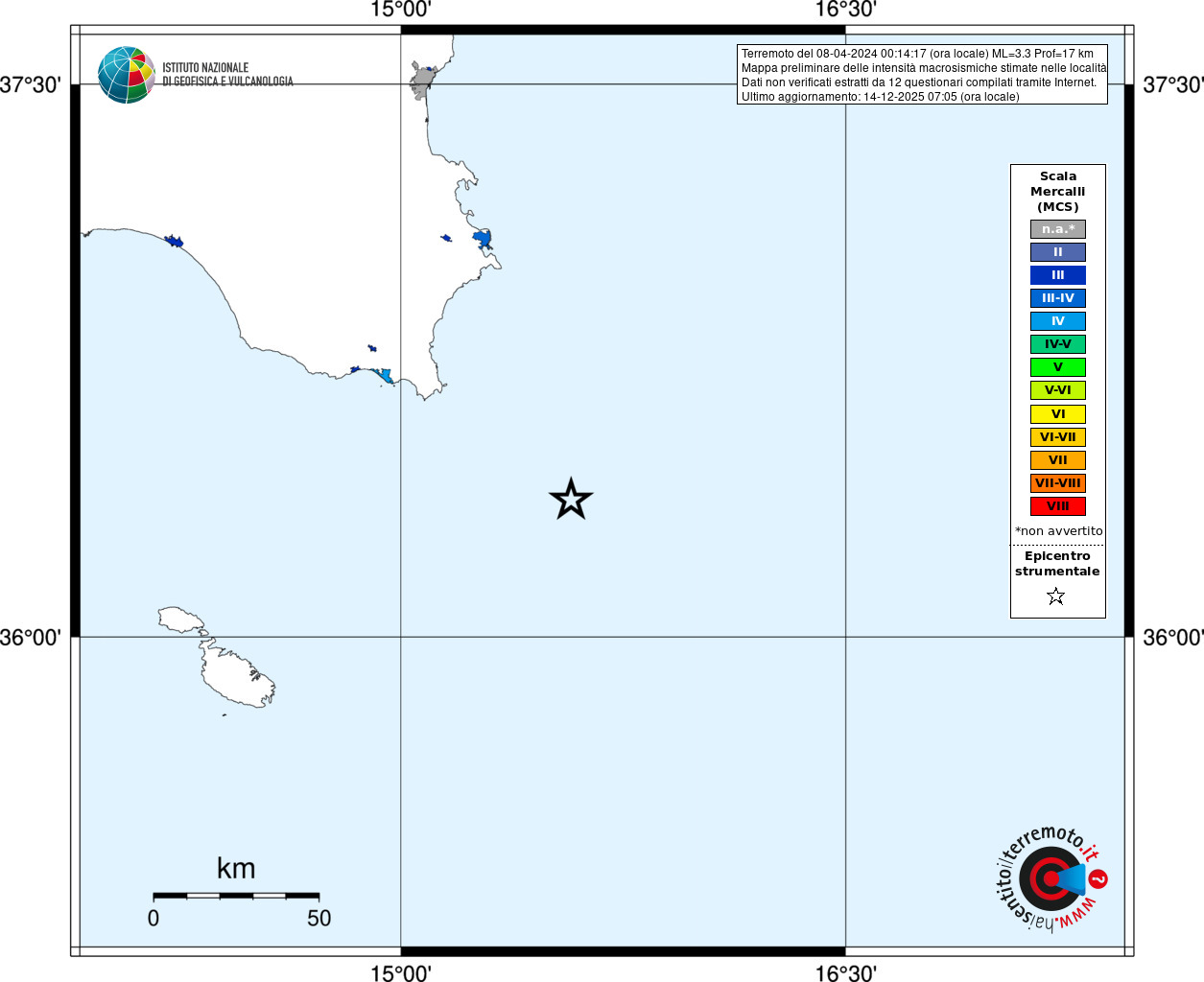
Task: Select the orange VII legend swatch
Action: (x=1058, y=460)
